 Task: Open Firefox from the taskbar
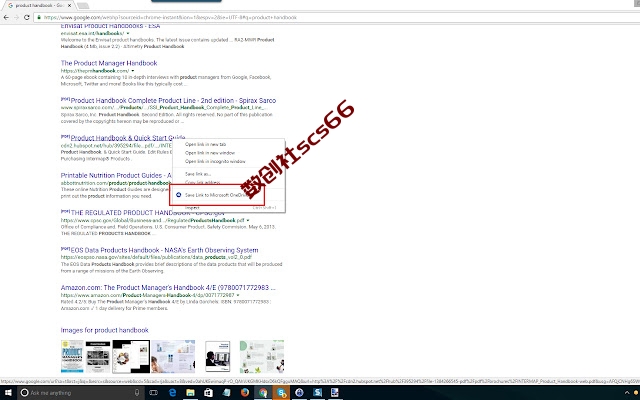(244, 393)
